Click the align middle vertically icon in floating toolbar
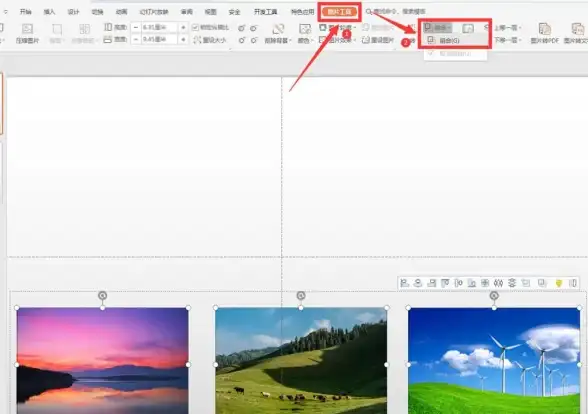The width and height of the screenshot is (588, 414). tap(458, 283)
